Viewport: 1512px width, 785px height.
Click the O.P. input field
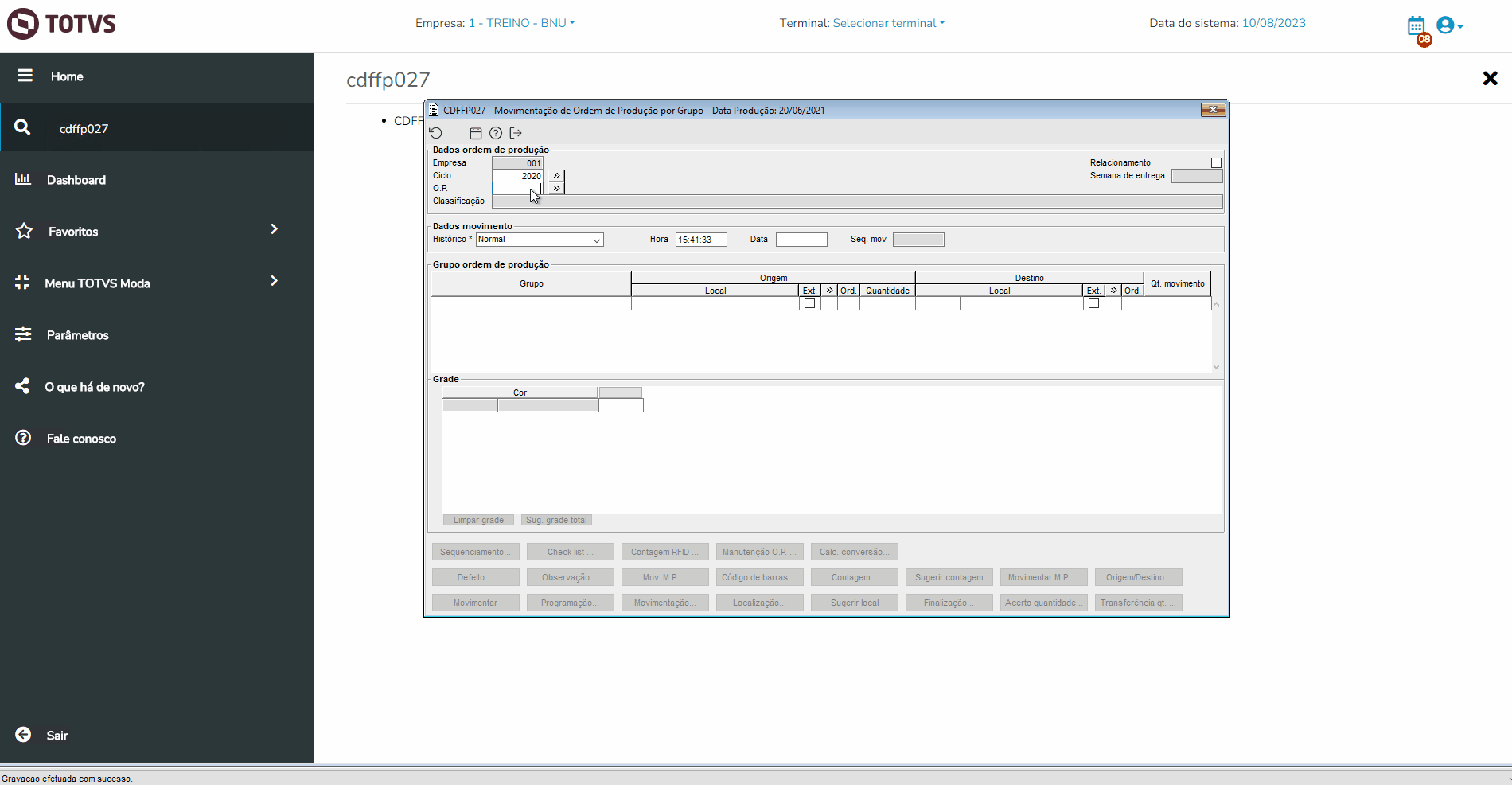pyautogui.click(x=517, y=189)
